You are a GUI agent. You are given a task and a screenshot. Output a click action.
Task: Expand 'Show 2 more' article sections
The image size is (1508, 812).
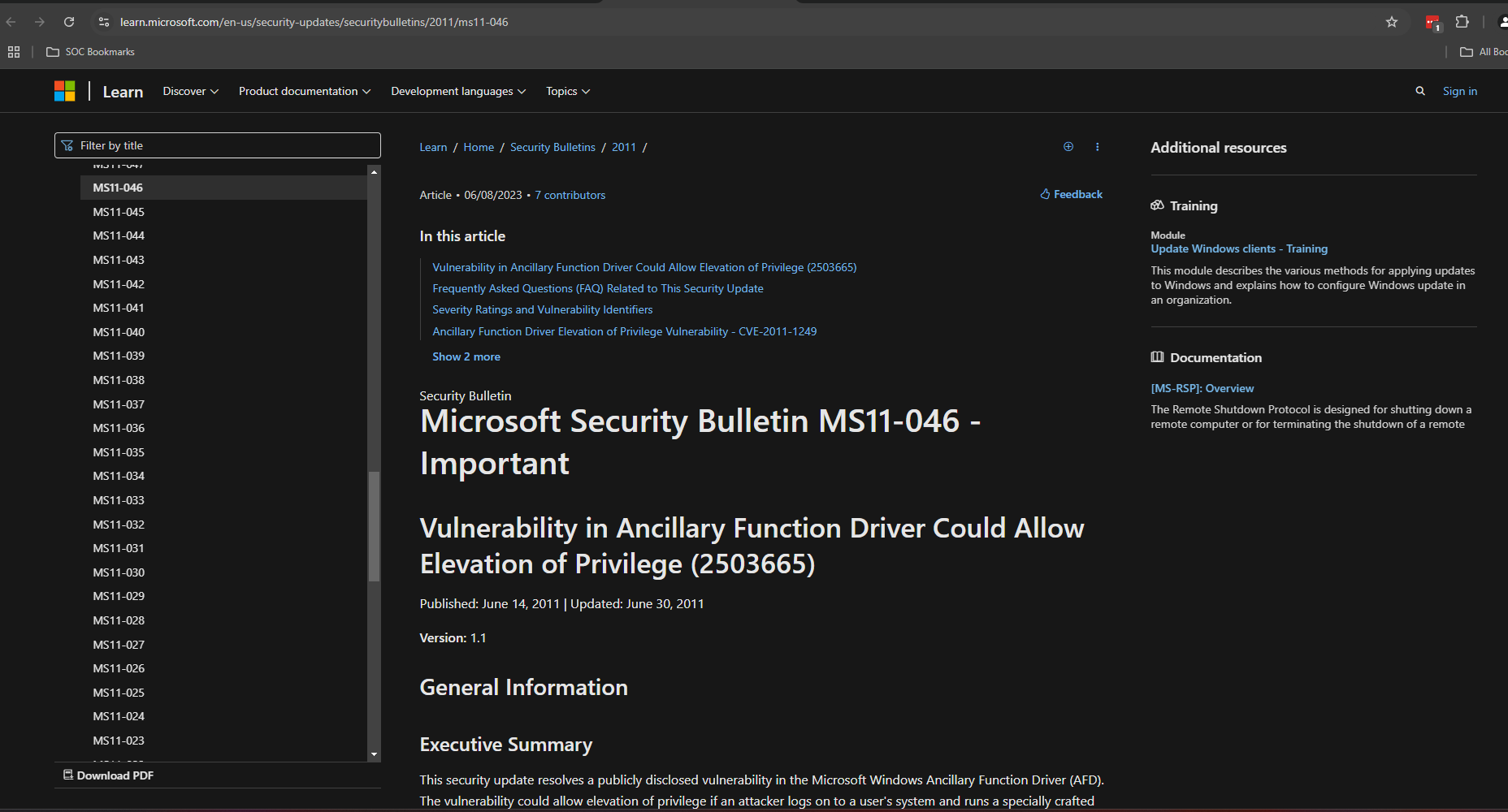click(466, 356)
